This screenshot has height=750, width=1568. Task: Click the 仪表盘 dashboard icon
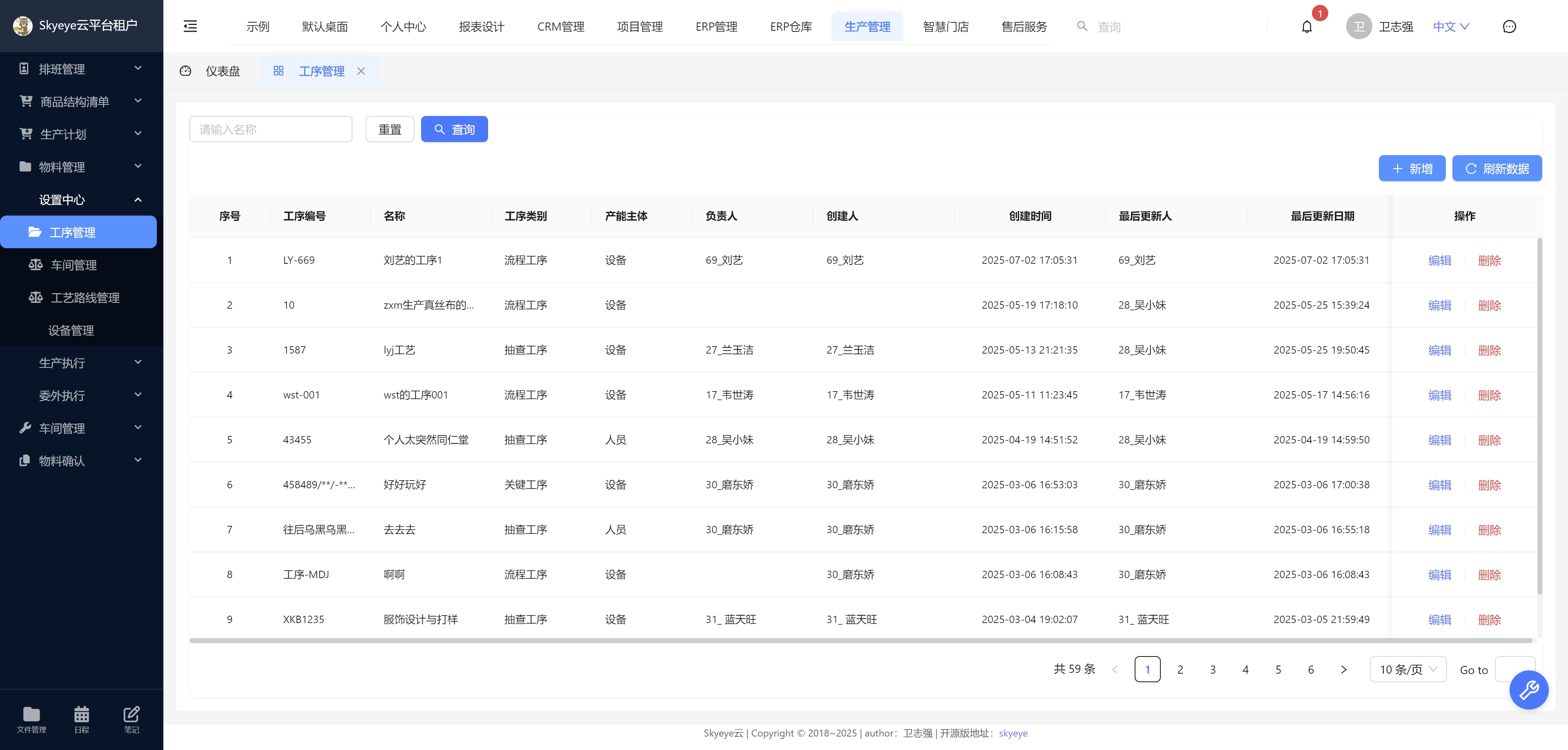[x=186, y=71]
